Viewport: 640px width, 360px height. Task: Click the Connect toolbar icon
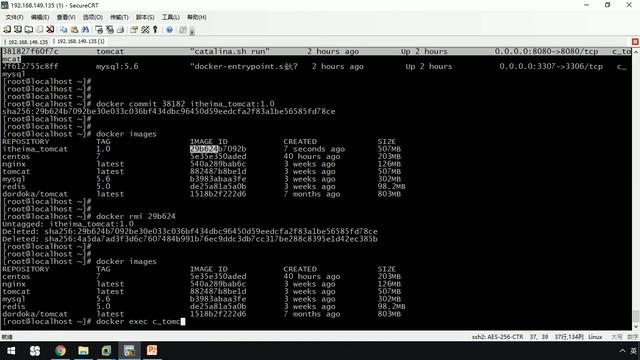click(x=7, y=29)
